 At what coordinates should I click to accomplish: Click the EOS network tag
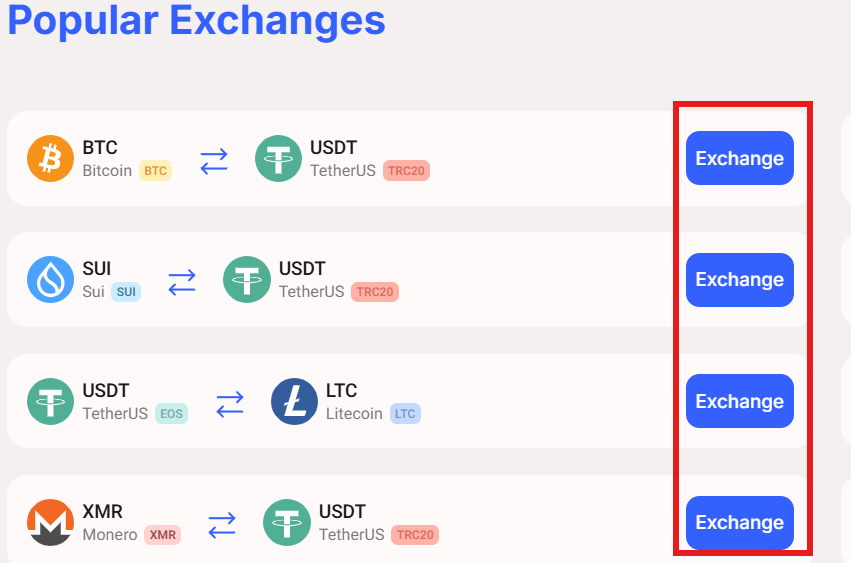pyautogui.click(x=172, y=414)
